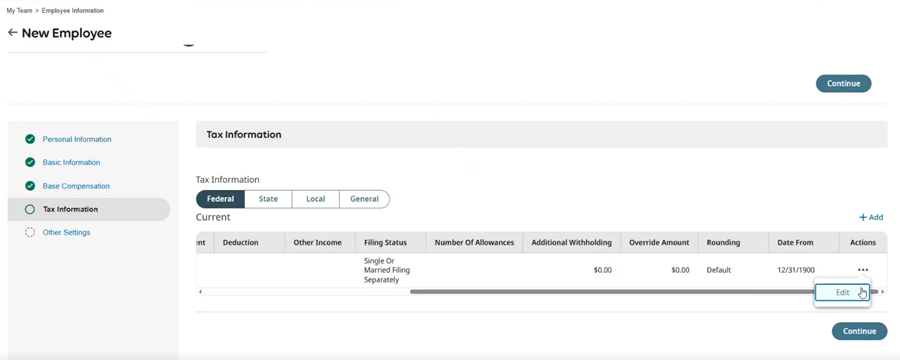The image size is (900, 360).
Task: Click the right arrow of the table scrollbar
Action: [x=883, y=292]
